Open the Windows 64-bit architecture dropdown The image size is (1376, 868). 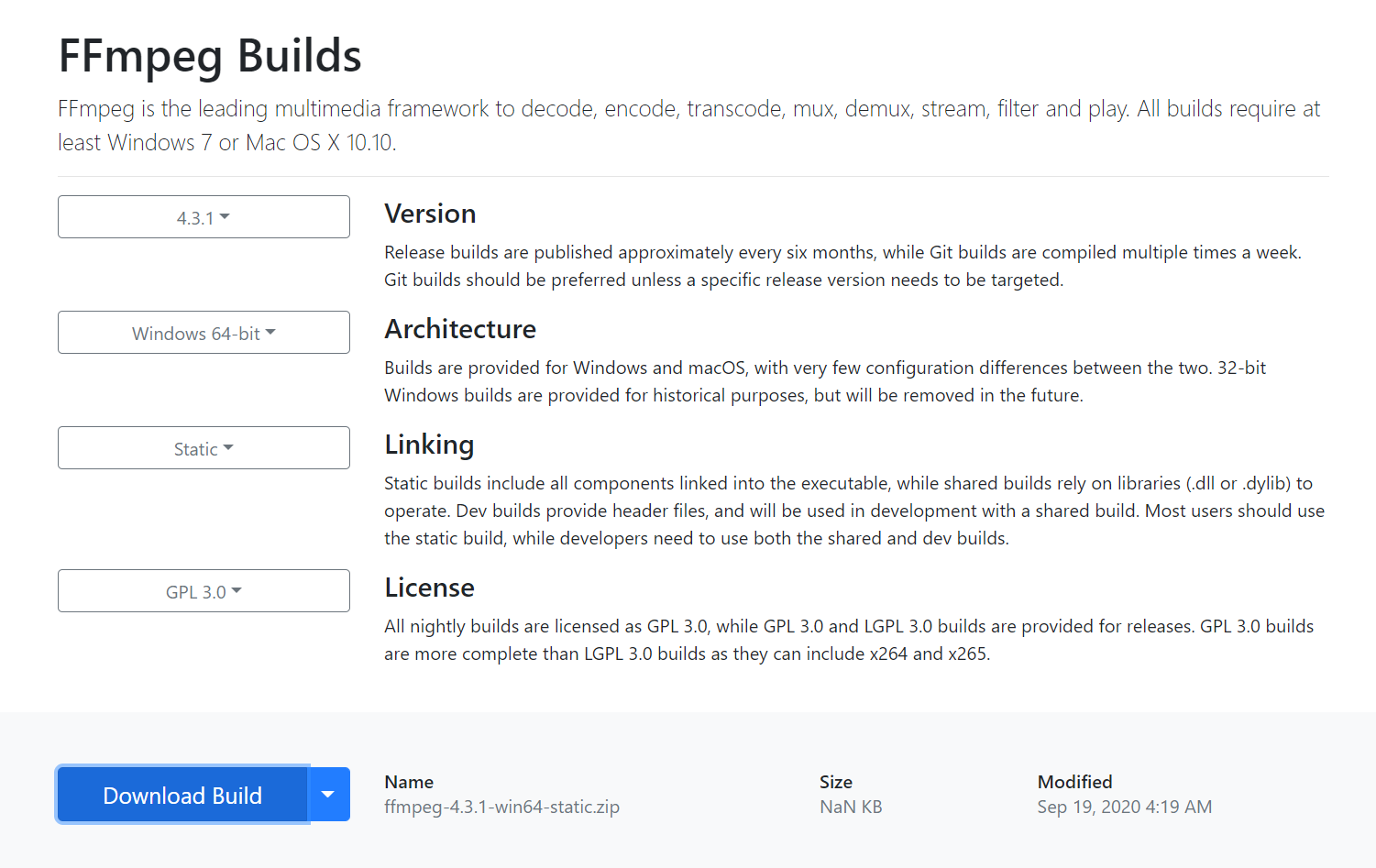point(204,333)
